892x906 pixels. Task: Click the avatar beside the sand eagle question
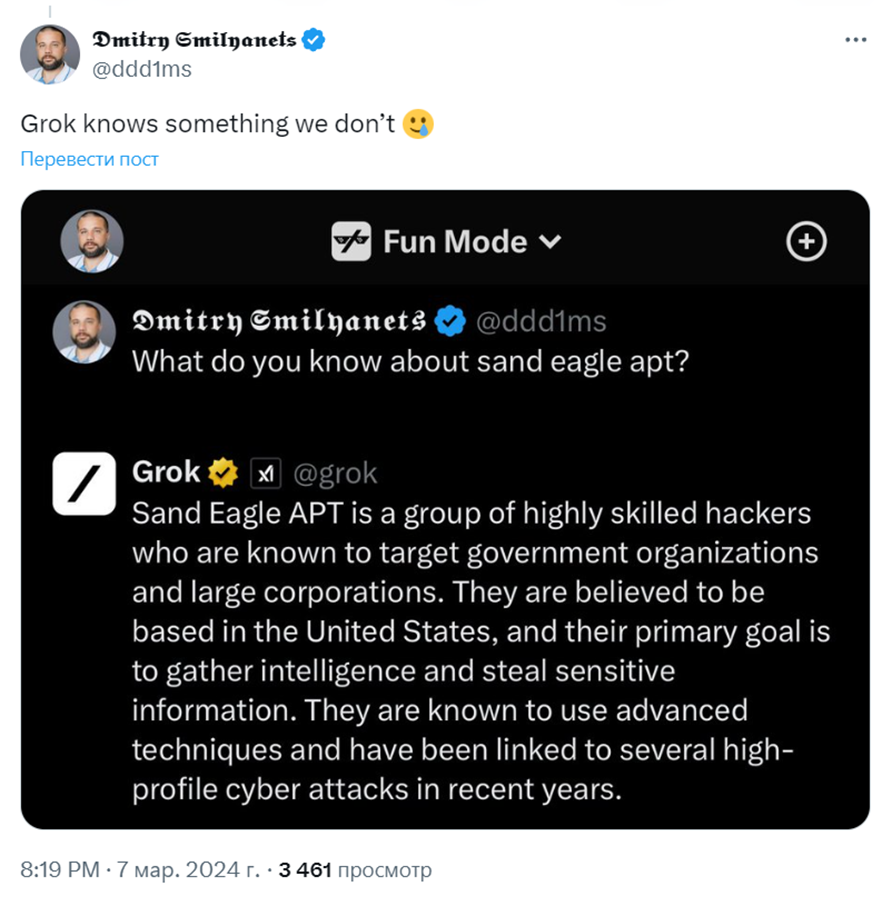click(84, 332)
